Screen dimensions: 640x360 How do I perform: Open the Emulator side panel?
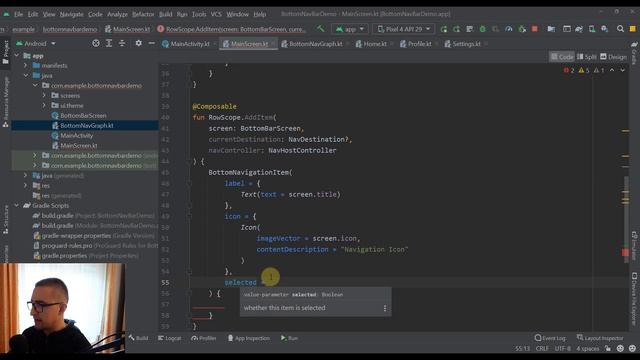[x=634, y=246]
